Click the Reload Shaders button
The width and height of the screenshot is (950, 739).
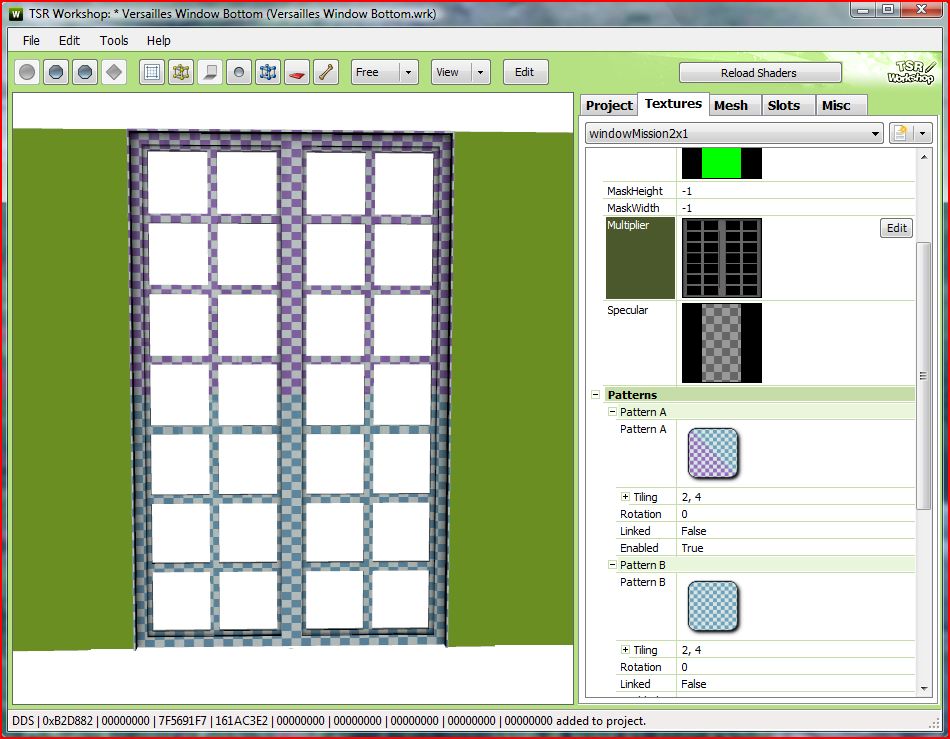760,72
